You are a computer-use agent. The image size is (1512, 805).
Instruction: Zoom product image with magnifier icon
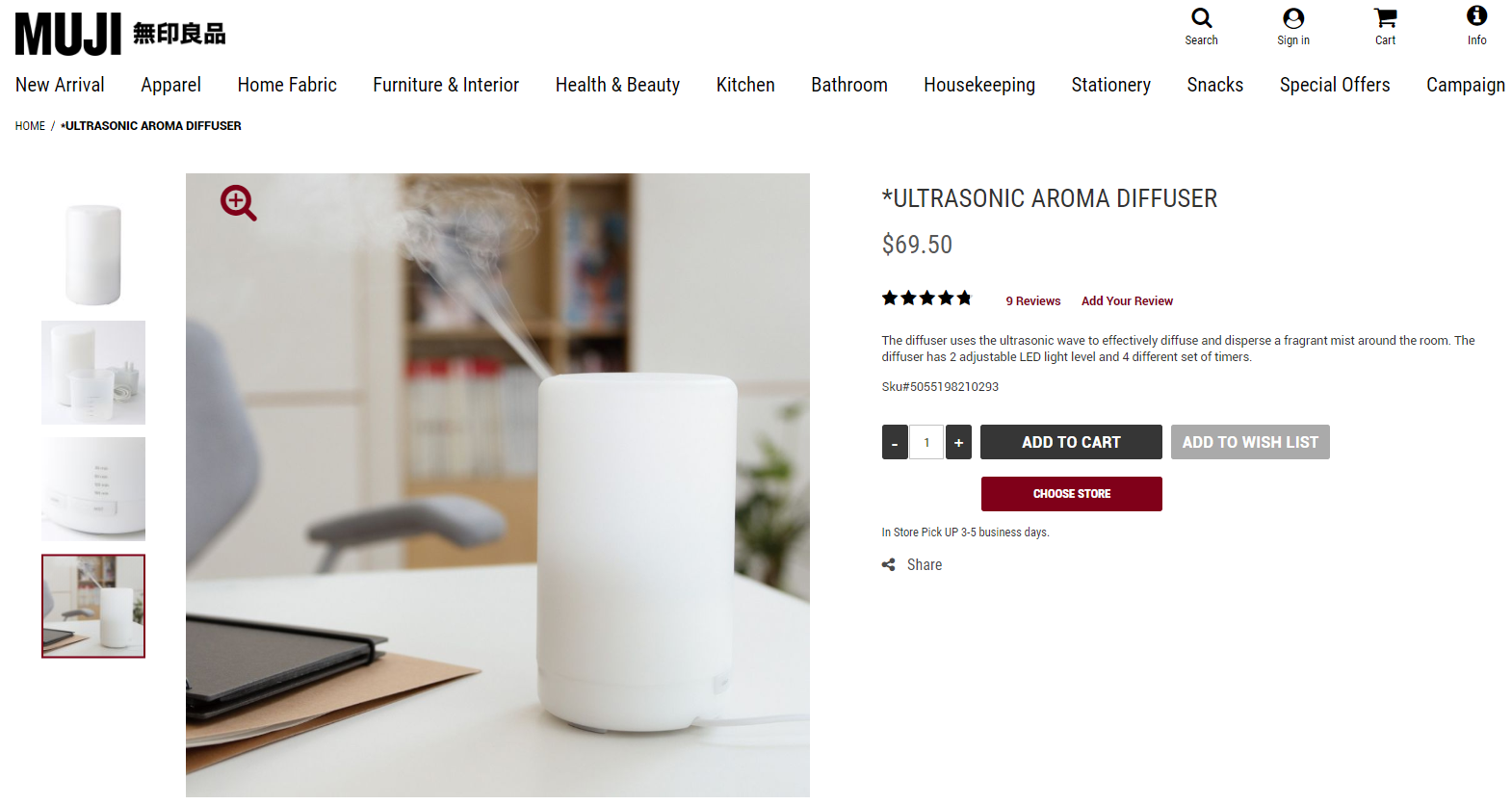pyautogui.click(x=238, y=203)
